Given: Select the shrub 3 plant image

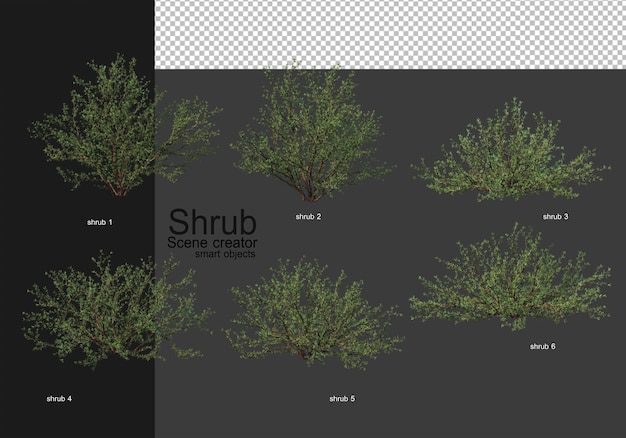Looking at the screenshot, I should click(x=510, y=150).
